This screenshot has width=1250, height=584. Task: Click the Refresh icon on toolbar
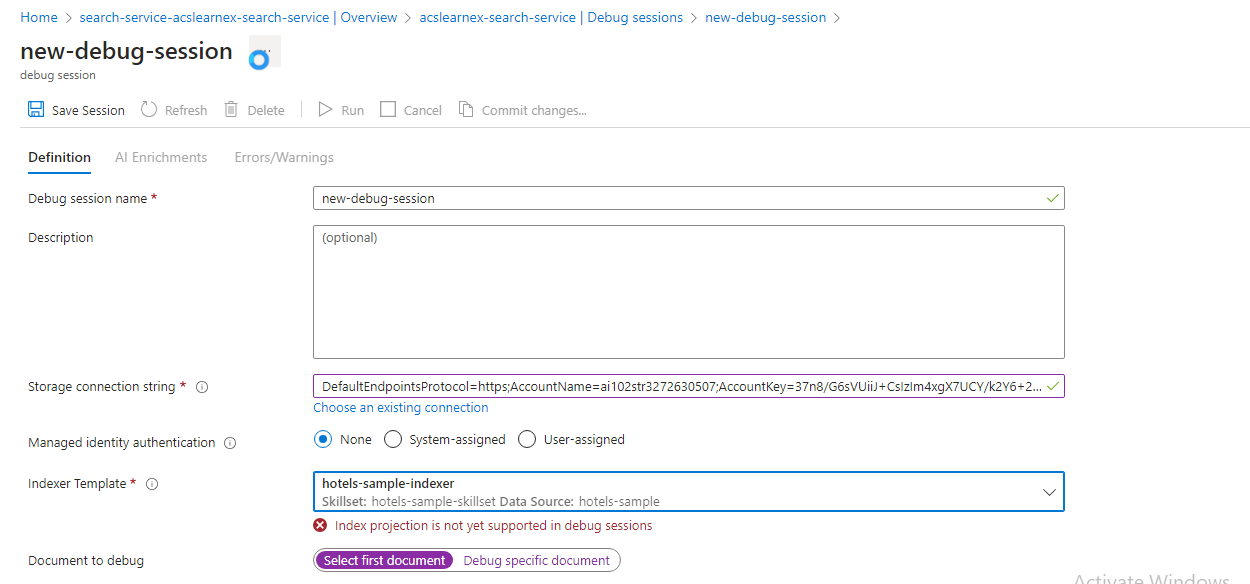[147, 108]
